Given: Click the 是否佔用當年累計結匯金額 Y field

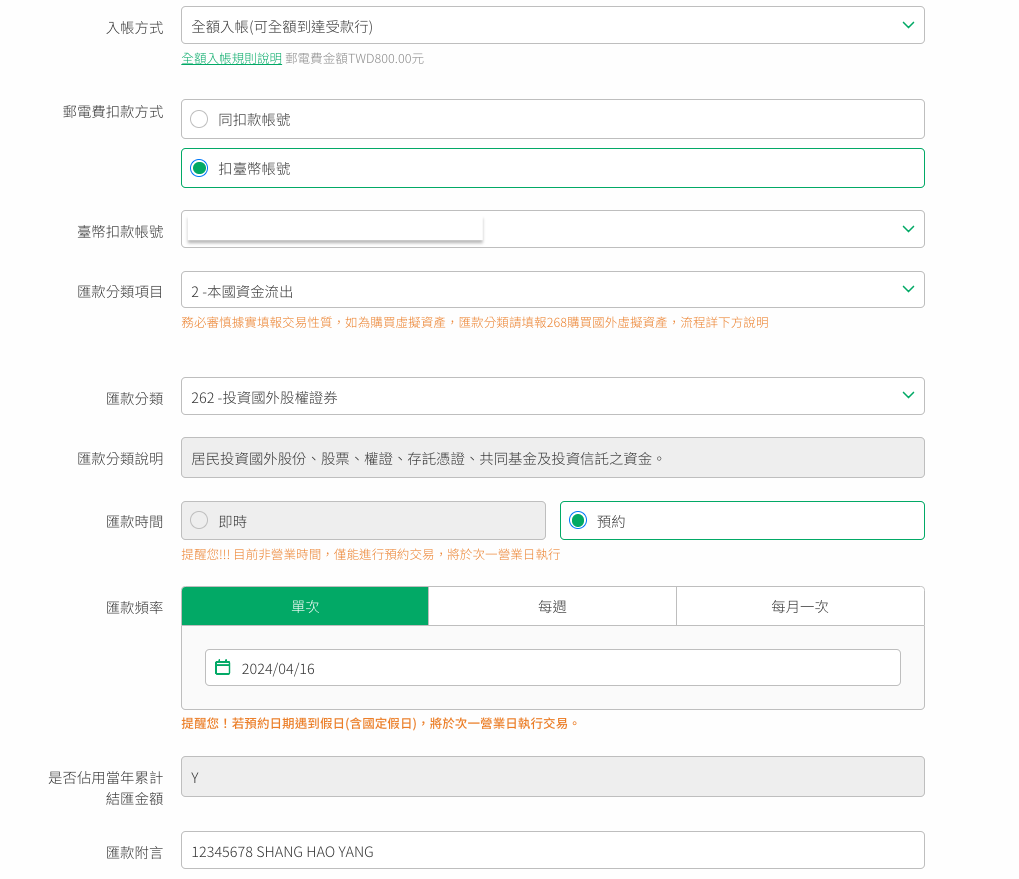Looking at the screenshot, I should coord(552,777).
